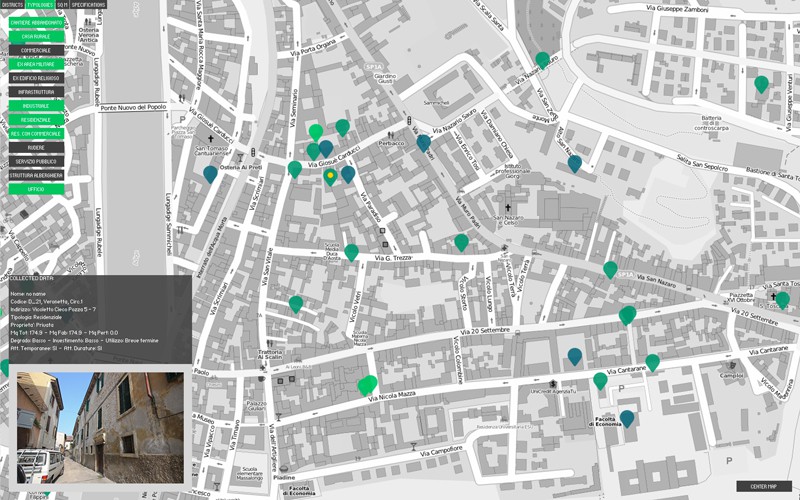Enable the Rudere typology filter
Viewport: 800px width, 500px height.
pos(36,147)
